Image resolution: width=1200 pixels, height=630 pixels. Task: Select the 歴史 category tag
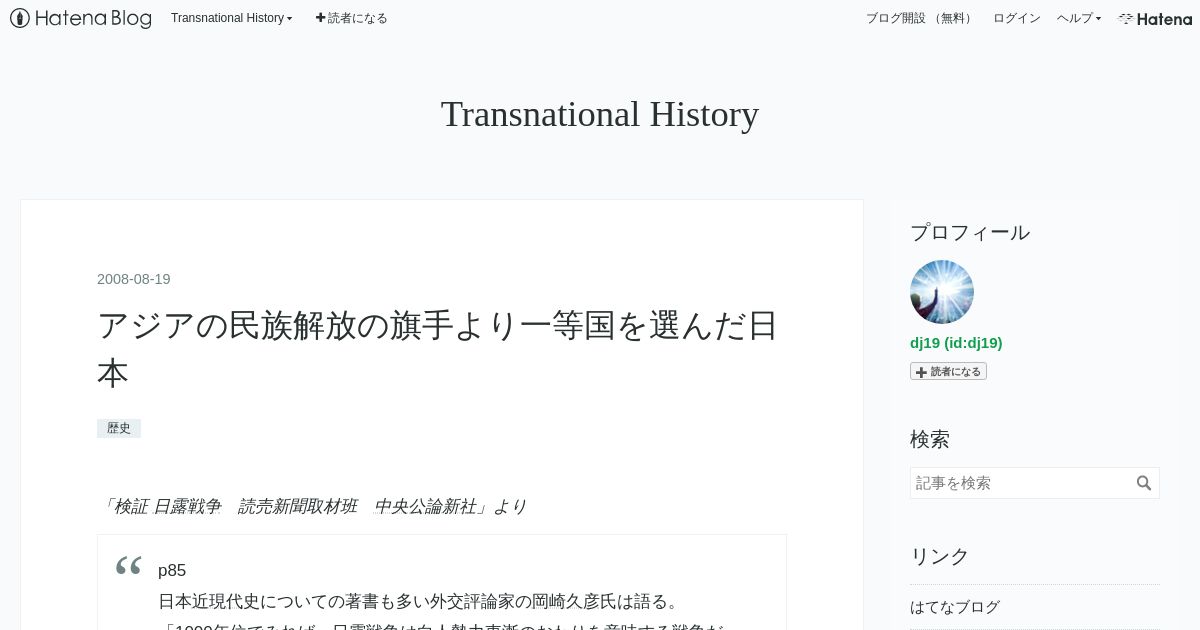point(119,428)
